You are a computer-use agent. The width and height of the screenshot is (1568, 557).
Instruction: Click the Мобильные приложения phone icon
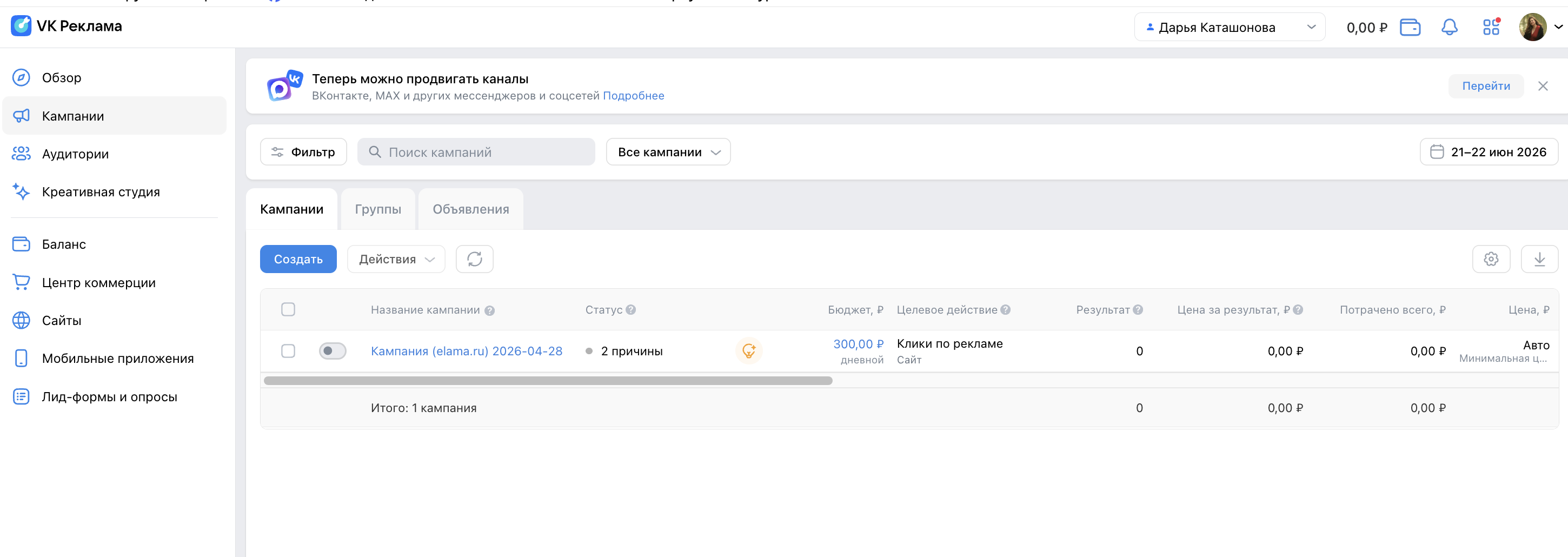click(x=21, y=359)
